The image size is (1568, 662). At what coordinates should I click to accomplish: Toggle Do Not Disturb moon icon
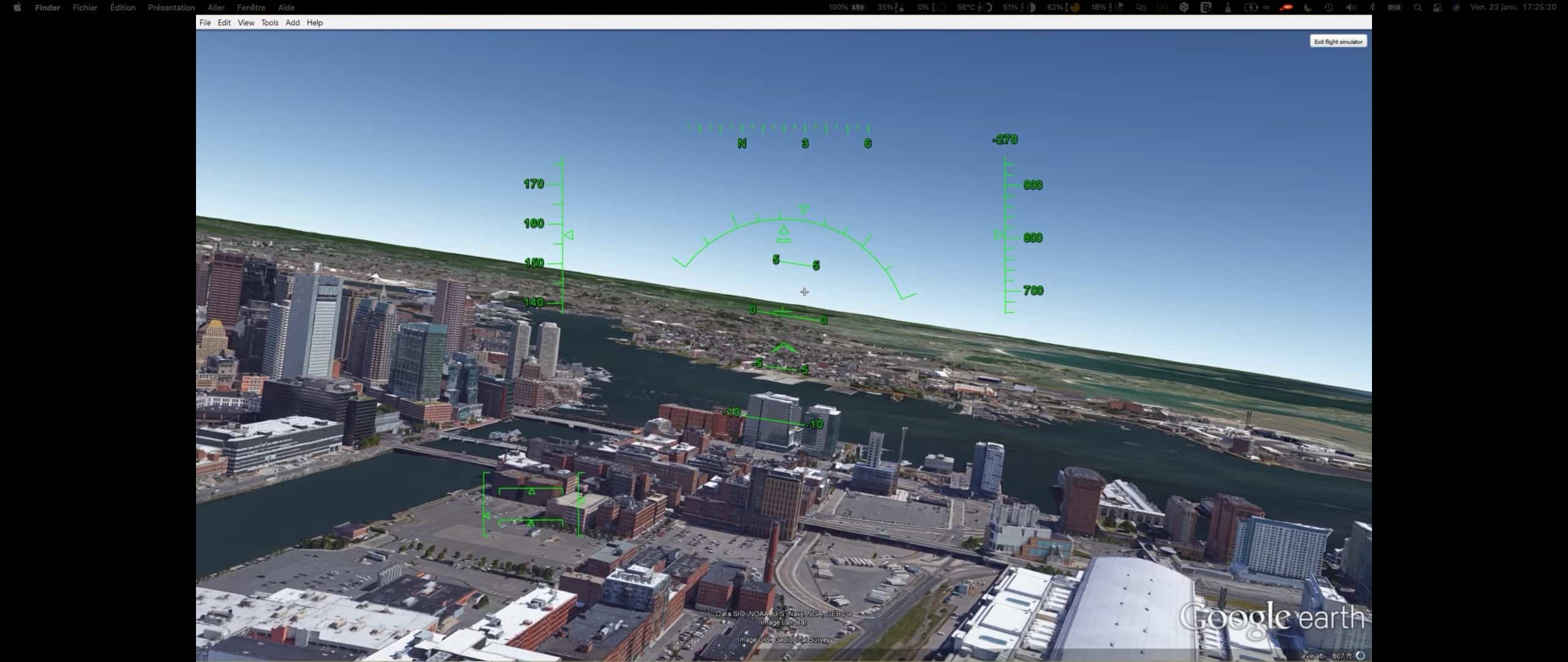pos(1308,7)
